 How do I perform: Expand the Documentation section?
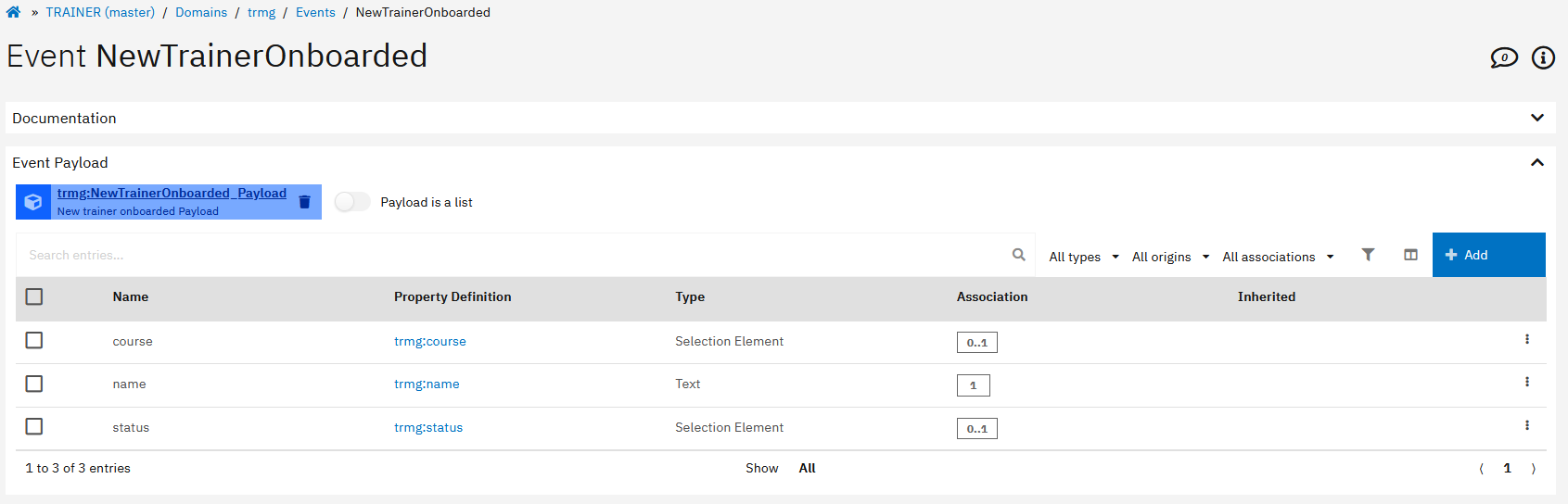point(1536,118)
